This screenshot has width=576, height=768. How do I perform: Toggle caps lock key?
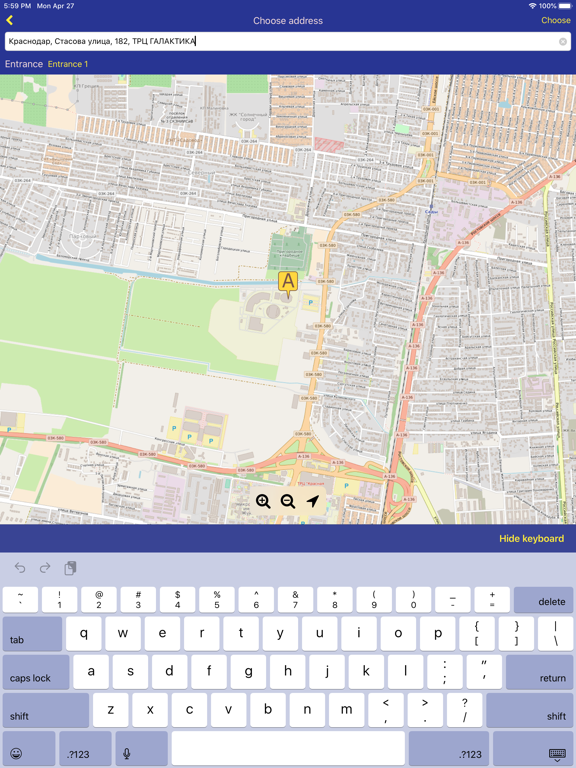click(36, 672)
